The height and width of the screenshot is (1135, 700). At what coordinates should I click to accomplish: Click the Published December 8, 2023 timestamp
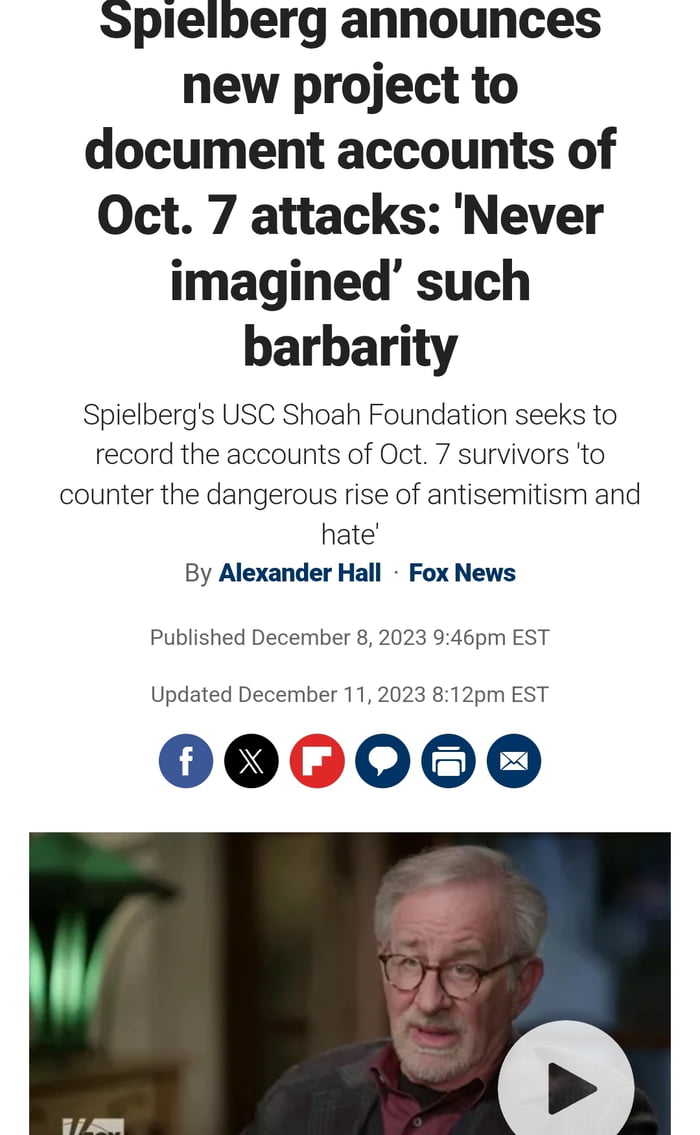tap(350, 638)
